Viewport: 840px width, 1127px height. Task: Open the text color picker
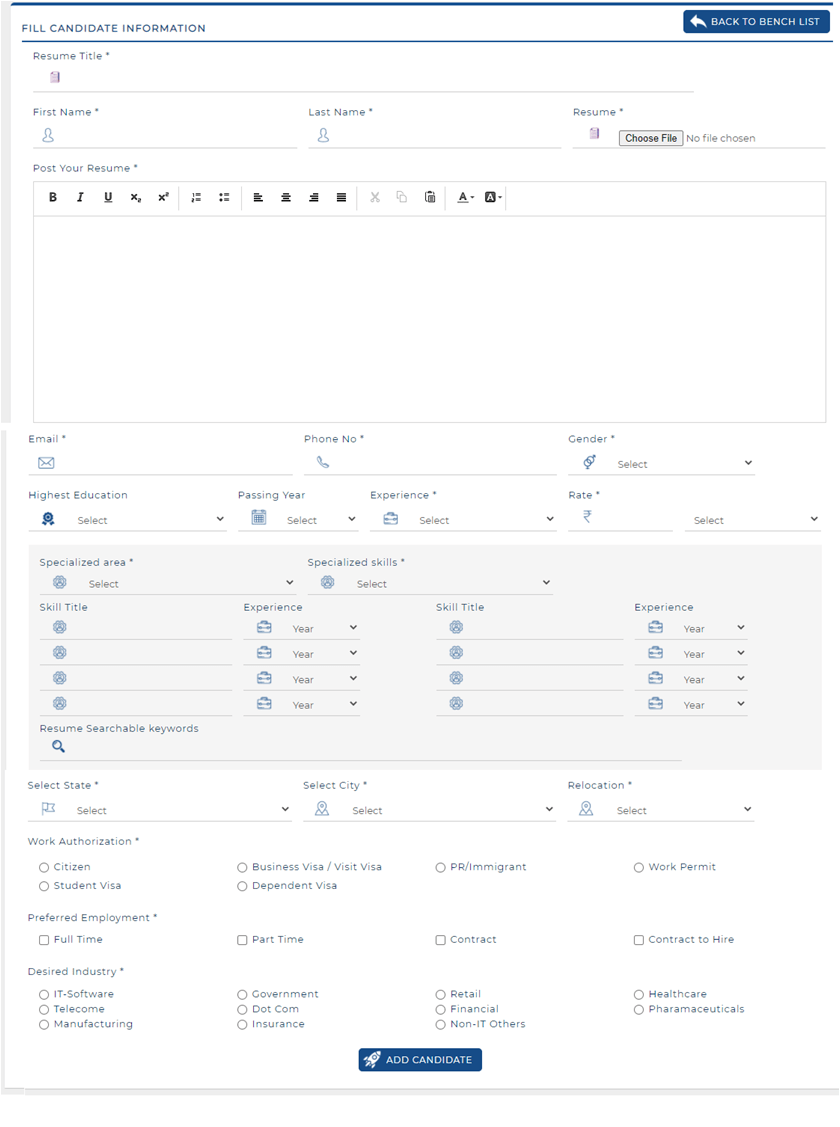462,197
